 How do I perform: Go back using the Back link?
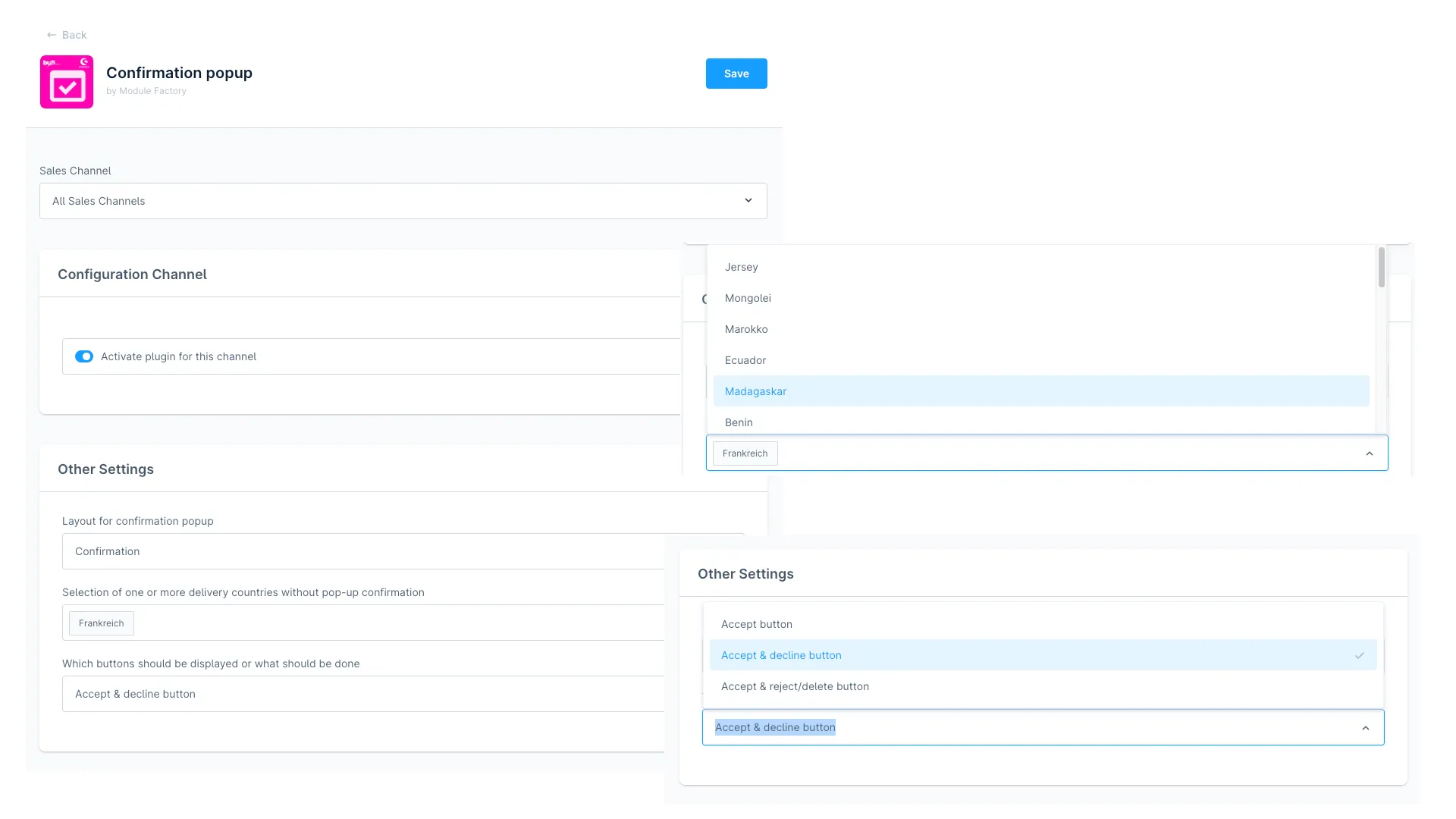coord(74,35)
